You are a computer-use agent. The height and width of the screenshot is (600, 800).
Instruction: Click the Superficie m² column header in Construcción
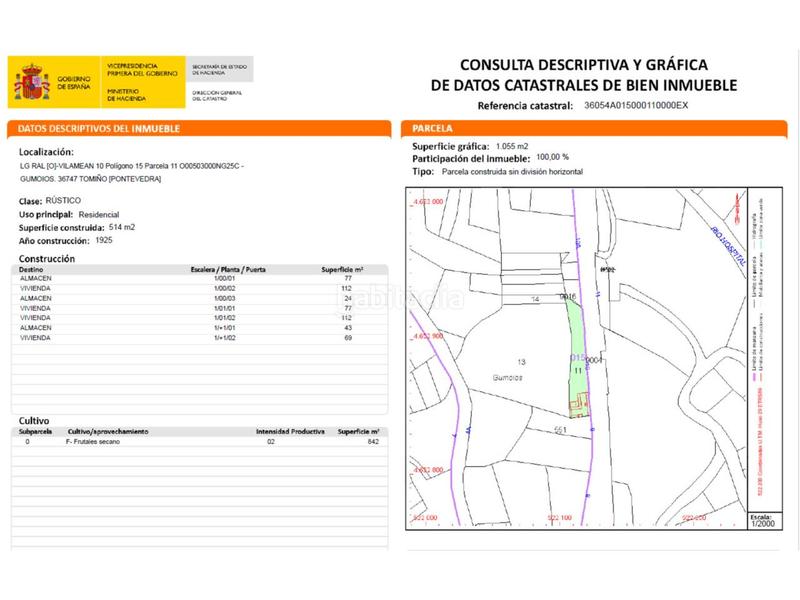[342, 269]
